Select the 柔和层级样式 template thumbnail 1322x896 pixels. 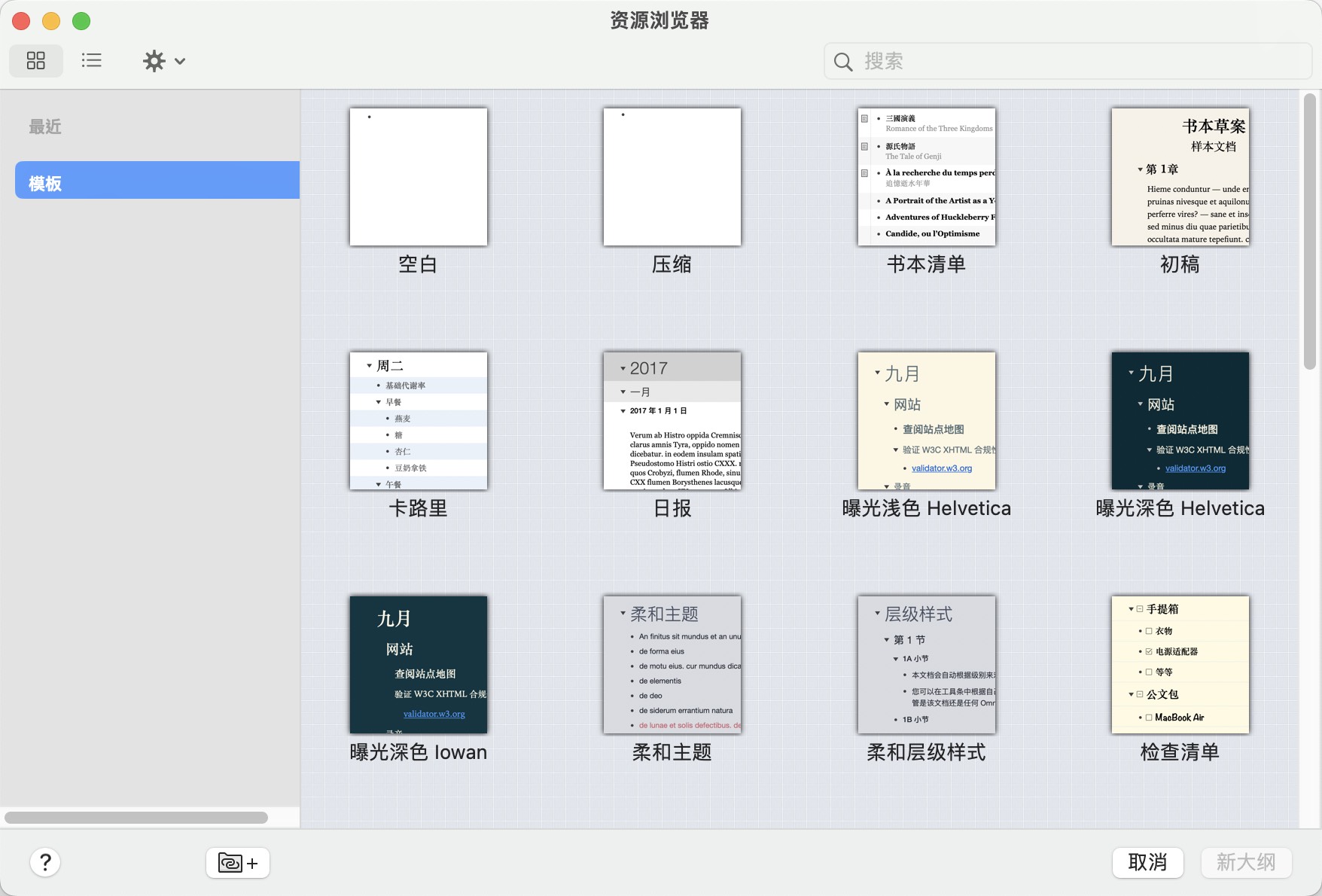point(926,665)
